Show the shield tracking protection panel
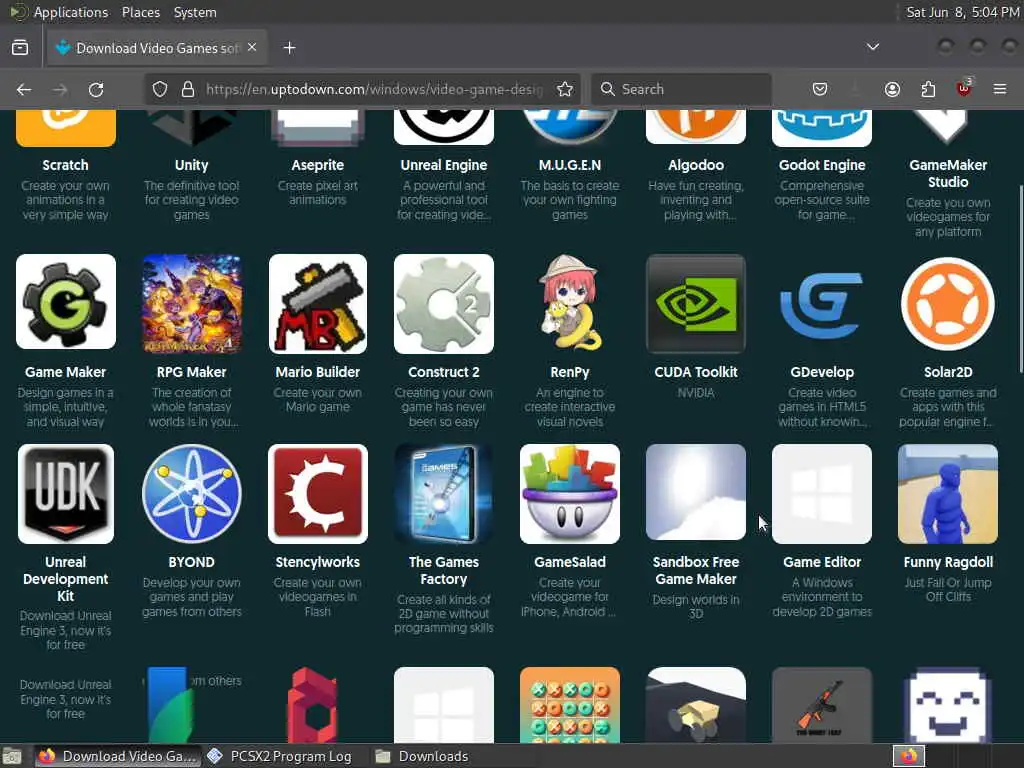Screen dimensions: 1024x768 (160, 89)
